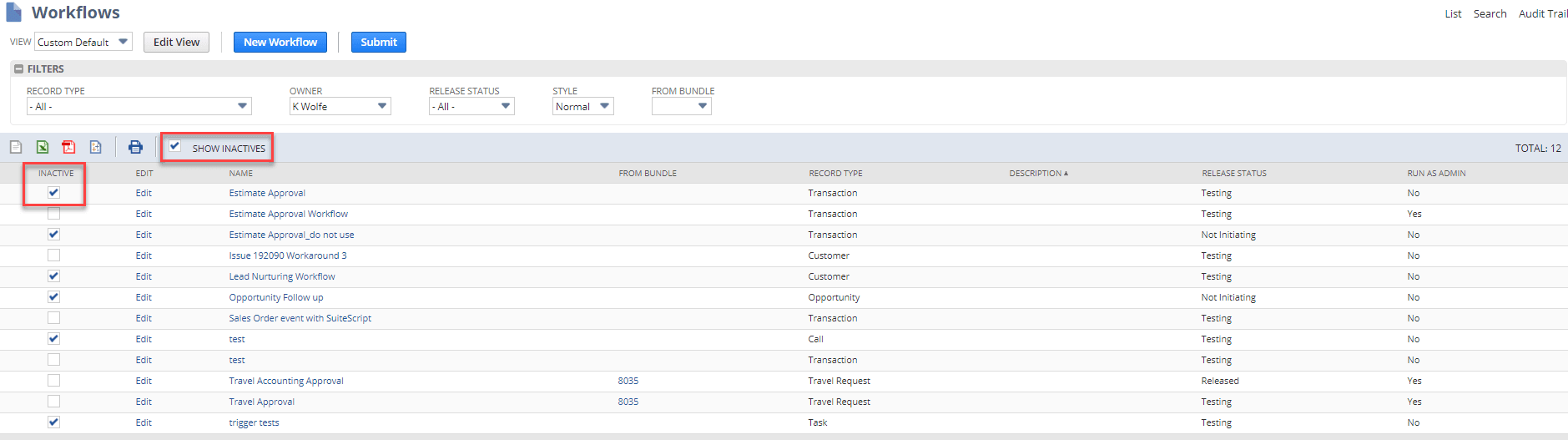Open the Issue 192090 Workaround 3 workflow
Image resolution: width=1568 pixels, height=440 pixels.
288,255
